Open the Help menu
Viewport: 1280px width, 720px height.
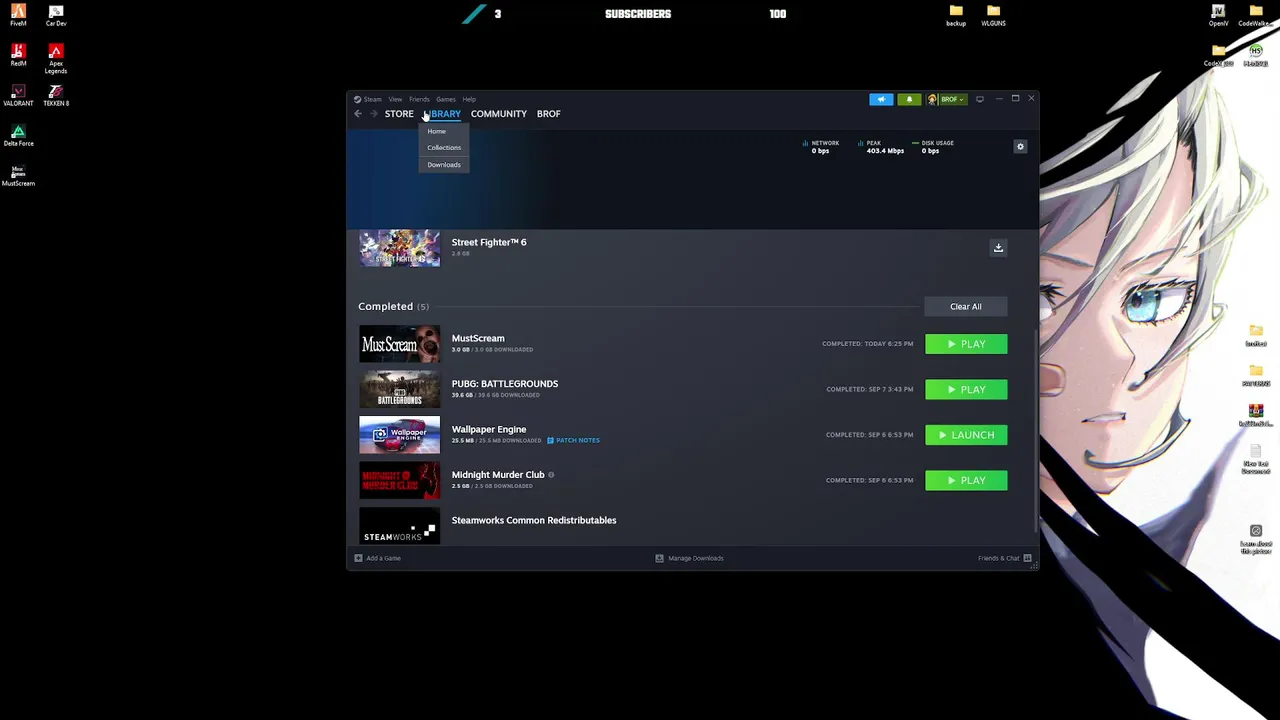469,99
